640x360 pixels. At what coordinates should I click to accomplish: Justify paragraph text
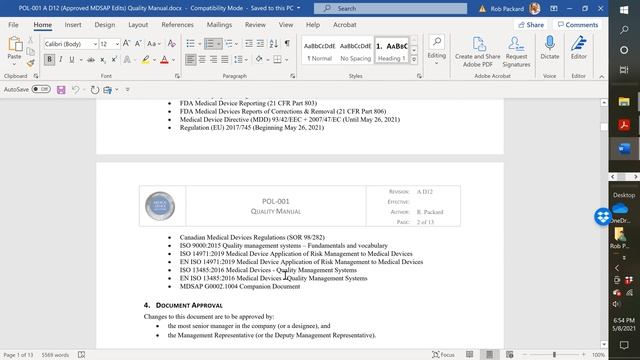225,60
